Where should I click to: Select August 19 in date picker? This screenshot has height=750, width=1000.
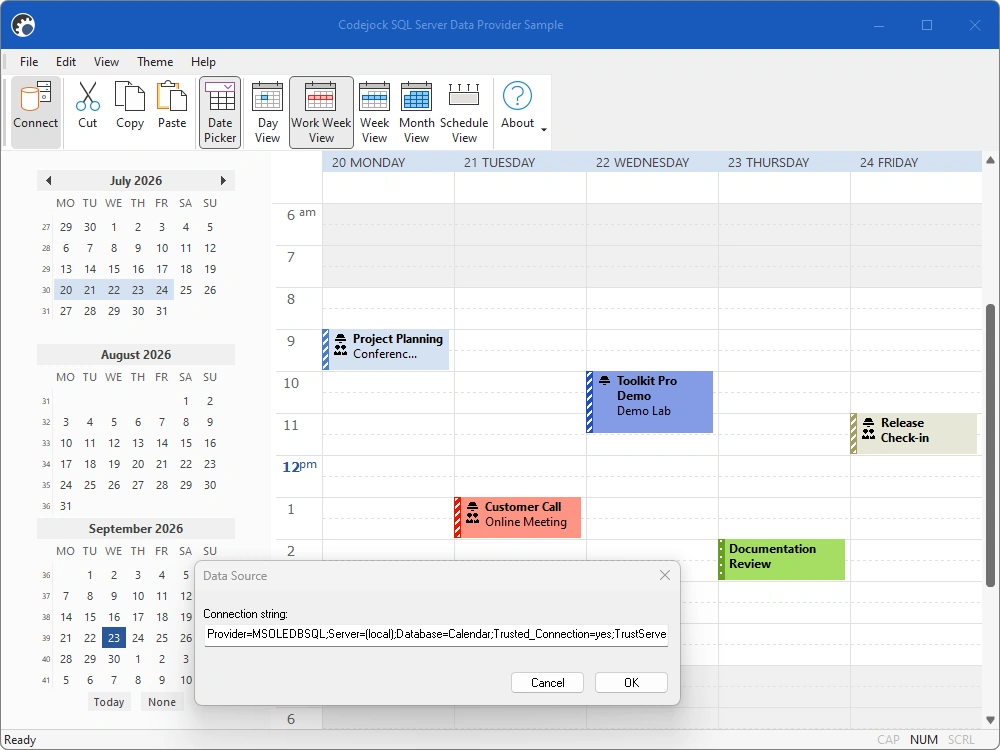pos(114,464)
